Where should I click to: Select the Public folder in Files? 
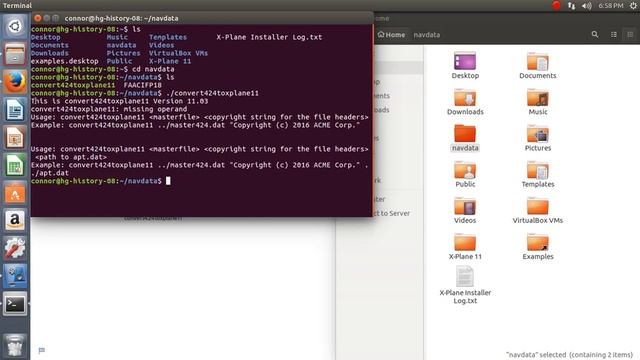(x=465, y=174)
